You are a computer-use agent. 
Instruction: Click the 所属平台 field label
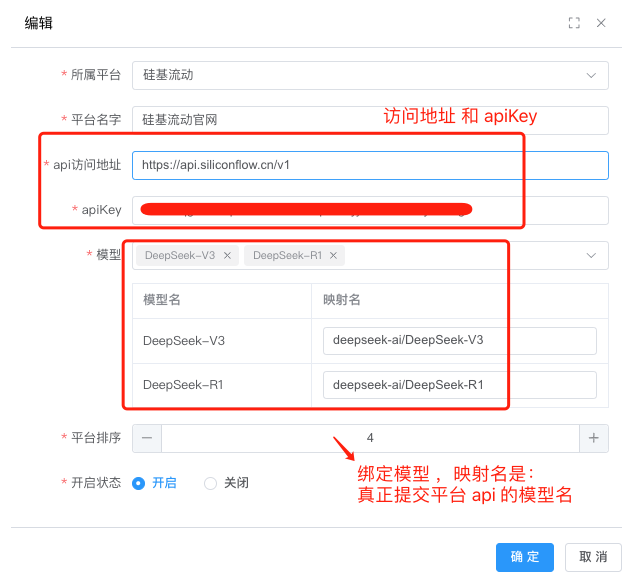pyautogui.click(x=96, y=75)
